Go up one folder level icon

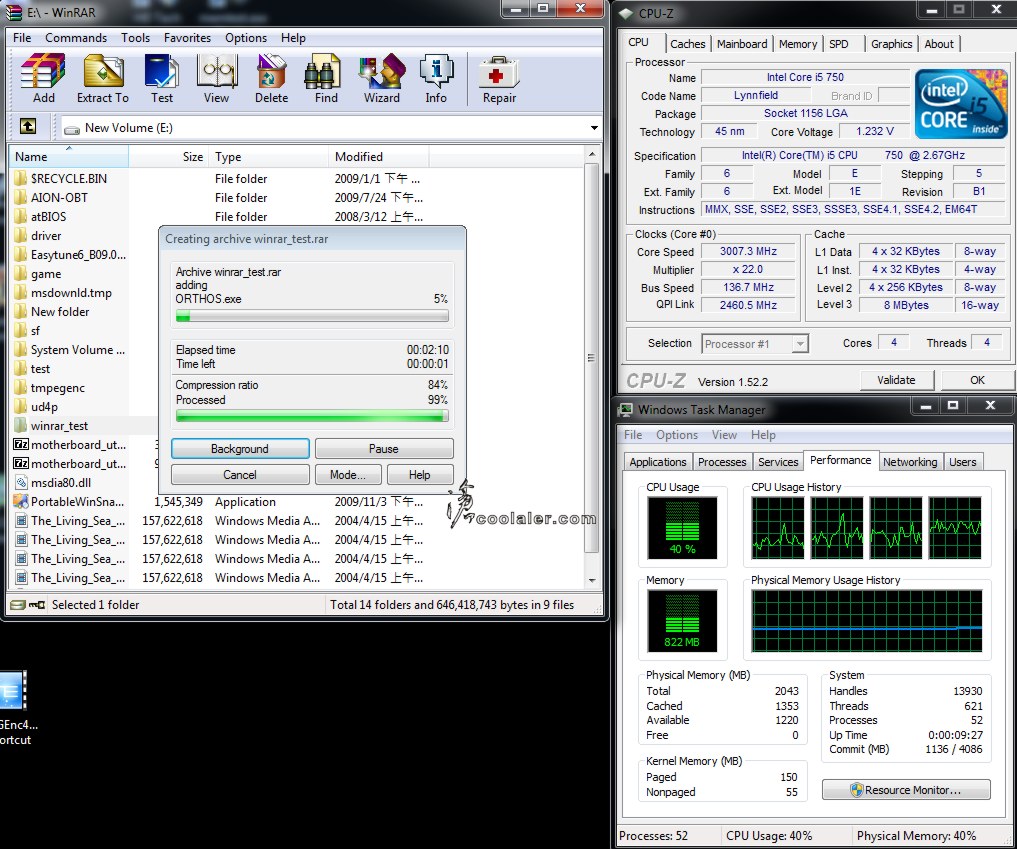[x=28, y=126]
